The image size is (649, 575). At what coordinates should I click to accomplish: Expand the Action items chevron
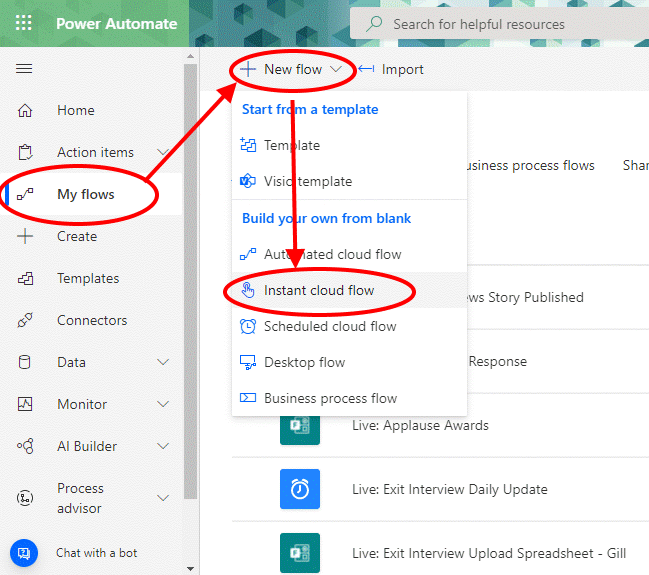(163, 152)
